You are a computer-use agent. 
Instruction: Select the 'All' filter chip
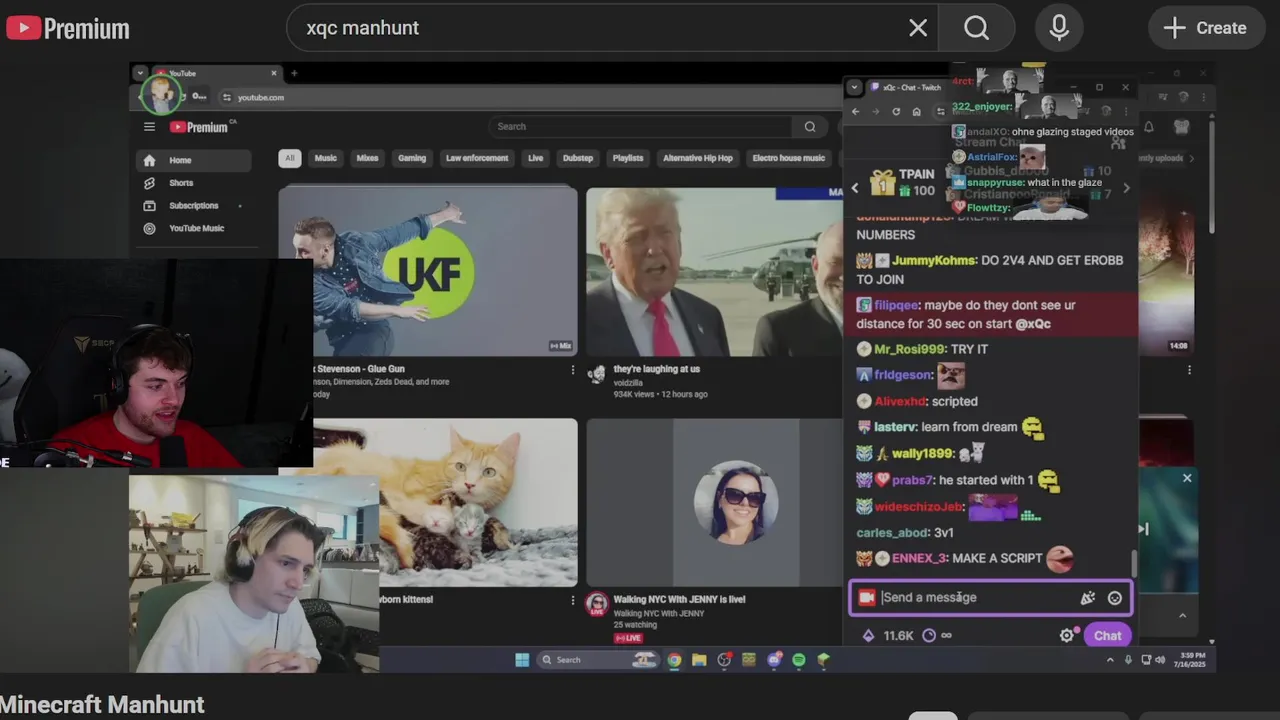pyautogui.click(x=289, y=158)
